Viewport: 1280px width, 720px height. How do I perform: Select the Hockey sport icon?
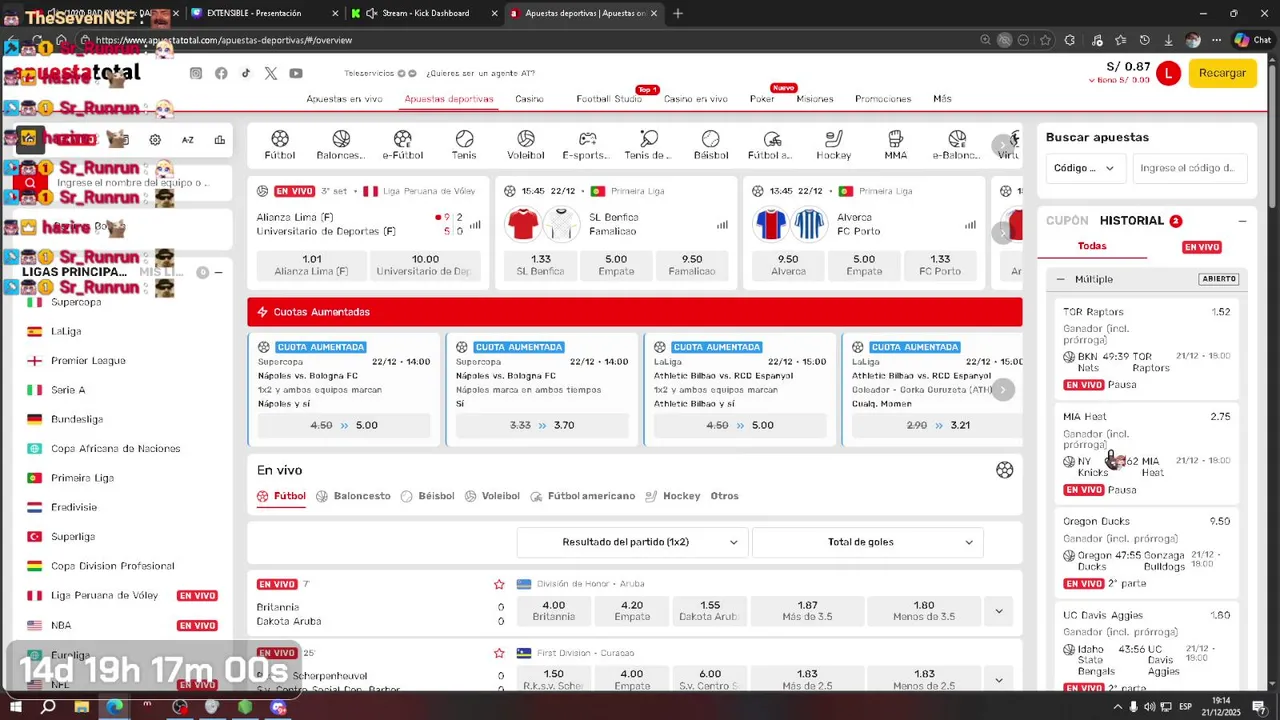coord(834,145)
